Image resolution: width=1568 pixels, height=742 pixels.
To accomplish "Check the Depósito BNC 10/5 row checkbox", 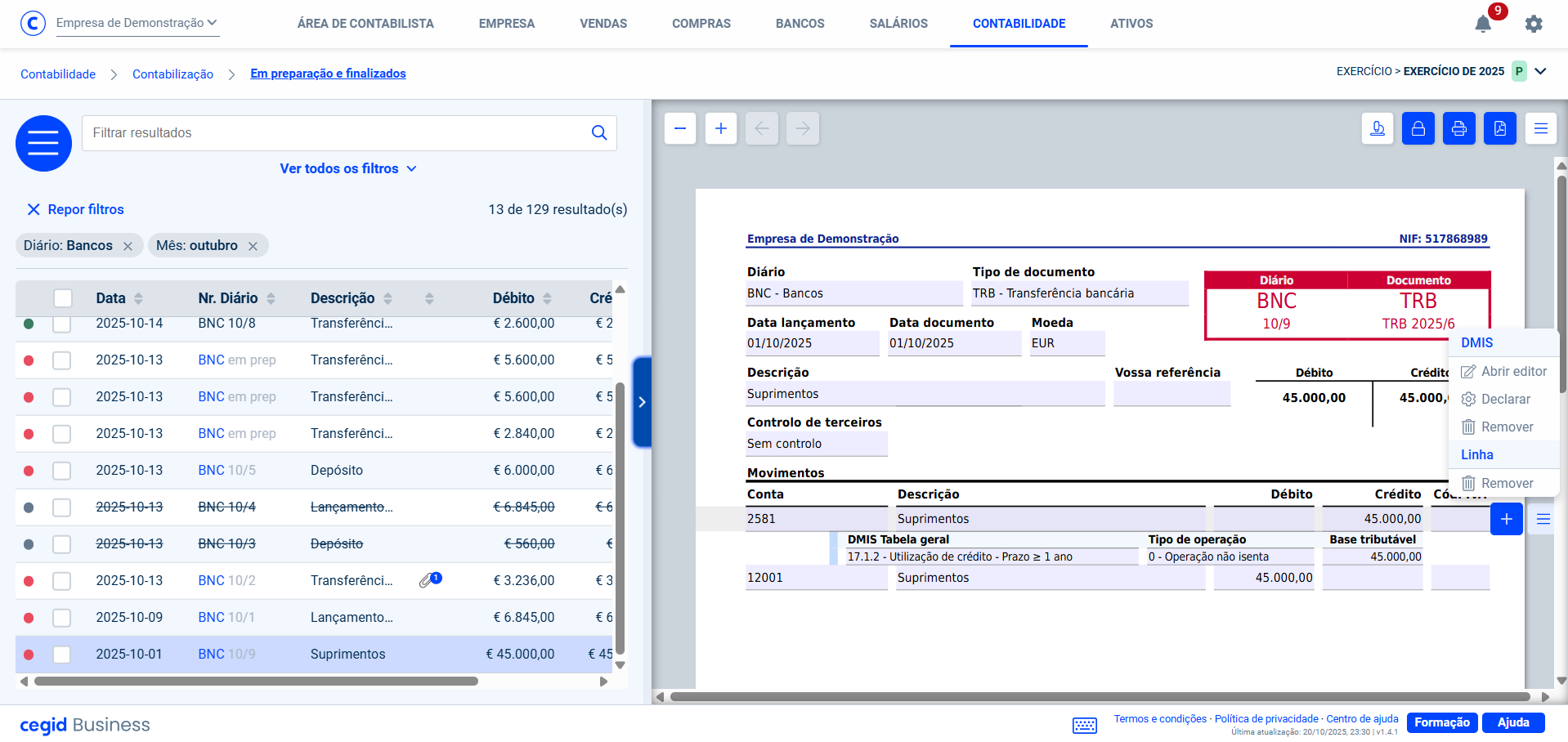I will [x=62, y=471].
